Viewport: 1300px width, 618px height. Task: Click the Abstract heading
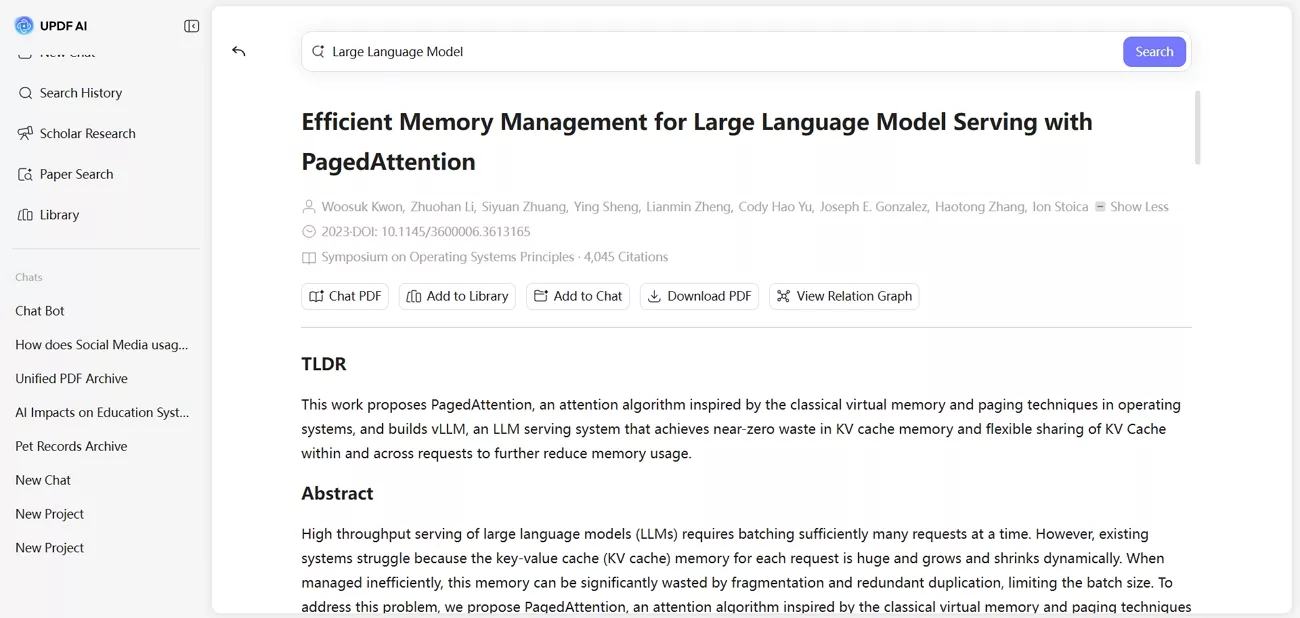click(337, 493)
